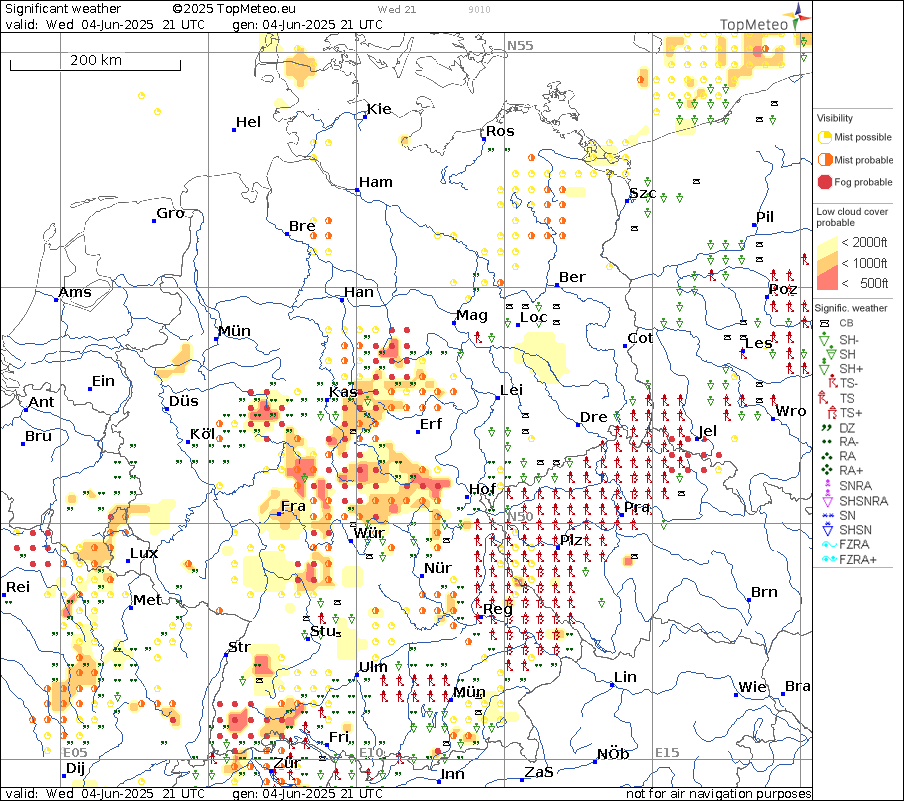
Task: Select the FZRA+ heavy freezing rain legend symbol
Action: 829,559
